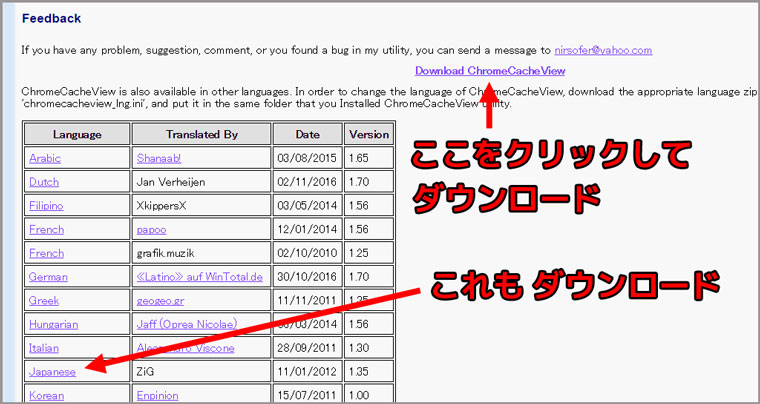This screenshot has height=404, width=760.
Task: Open the Dutch language file link
Action: (44, 182)
